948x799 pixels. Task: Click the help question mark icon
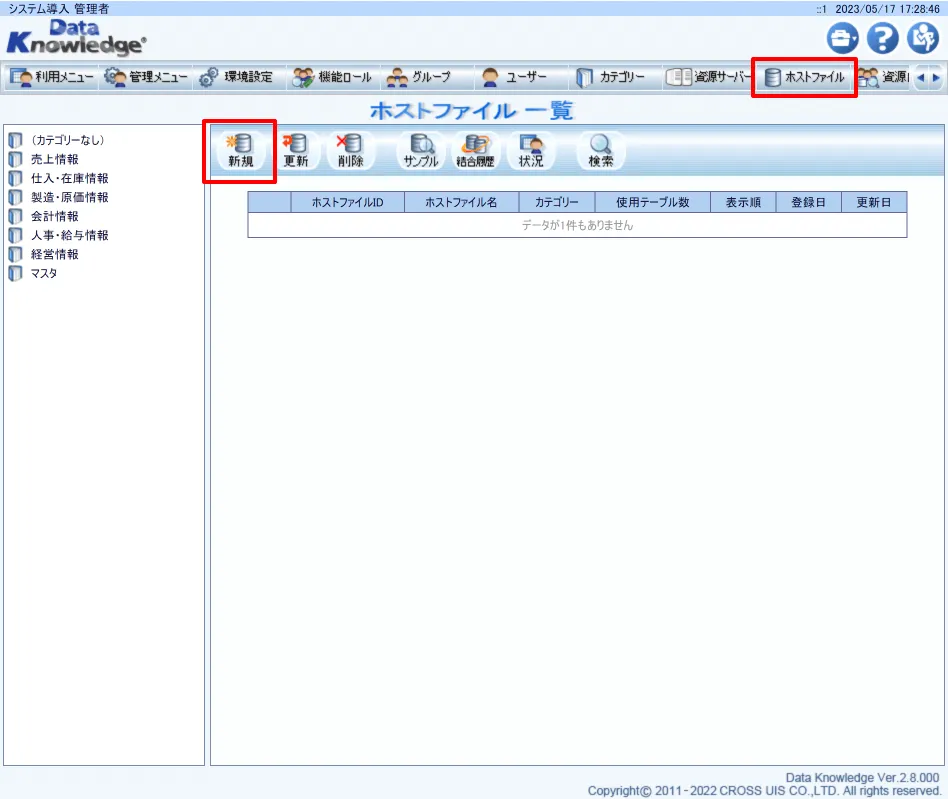click(x=882, y=39)
